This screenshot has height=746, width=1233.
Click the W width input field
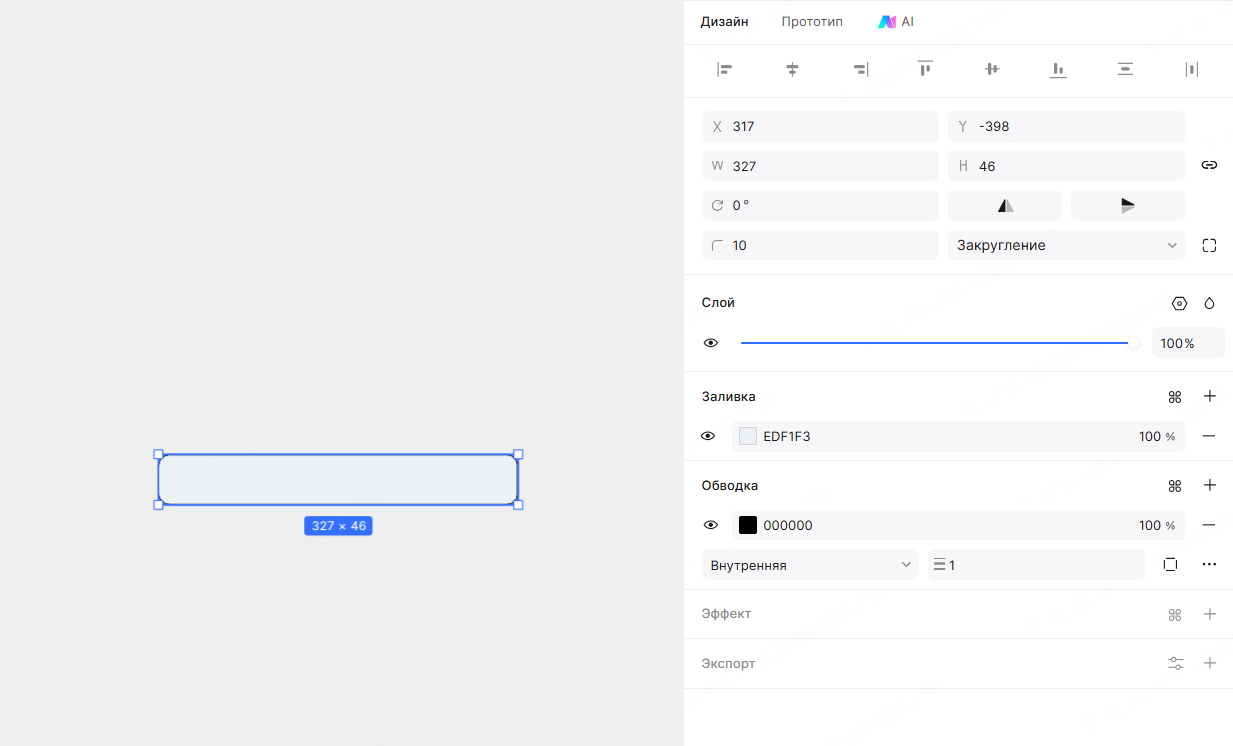[830, 166]
